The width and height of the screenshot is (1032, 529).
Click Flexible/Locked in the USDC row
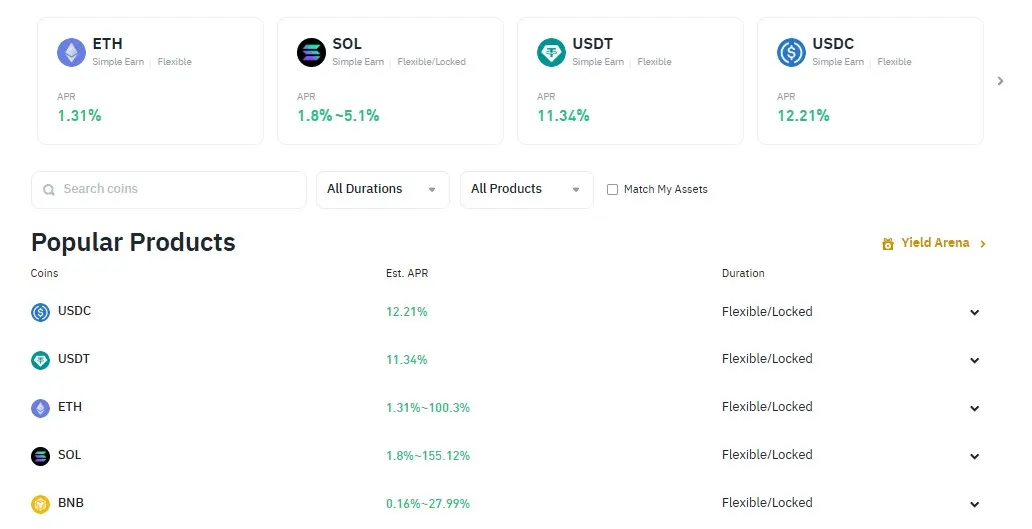click(x=767, y=312)
